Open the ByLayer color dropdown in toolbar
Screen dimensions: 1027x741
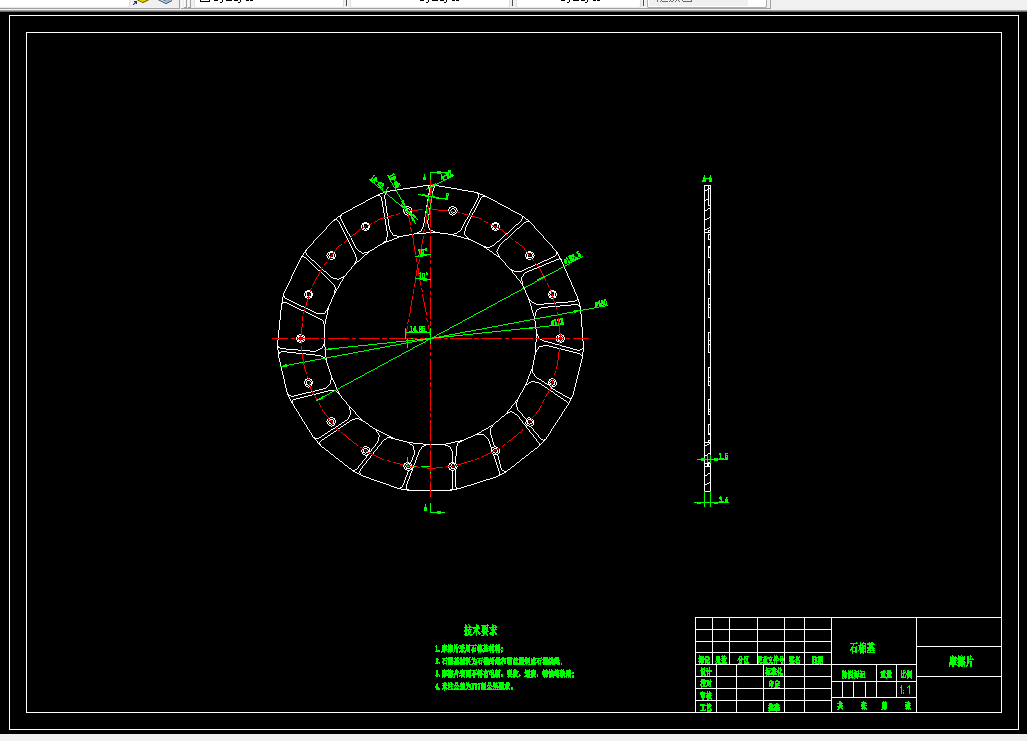click(271, 2)
